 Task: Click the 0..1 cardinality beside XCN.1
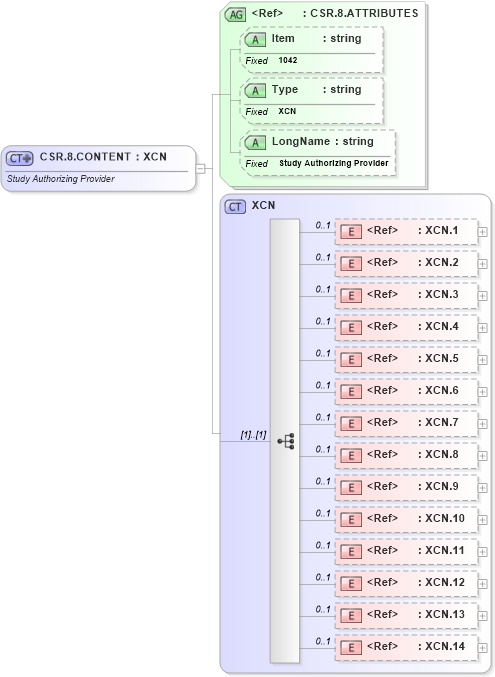coord(323,225)
